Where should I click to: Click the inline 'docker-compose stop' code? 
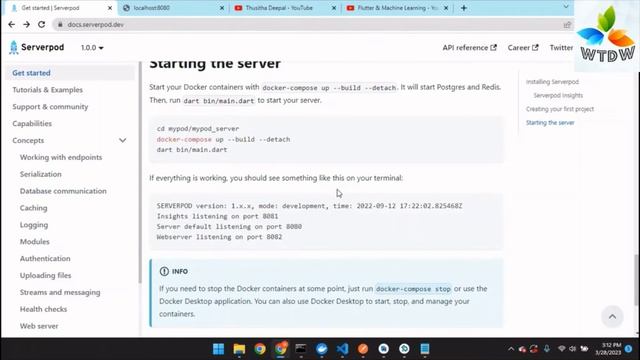click(413, 289)
